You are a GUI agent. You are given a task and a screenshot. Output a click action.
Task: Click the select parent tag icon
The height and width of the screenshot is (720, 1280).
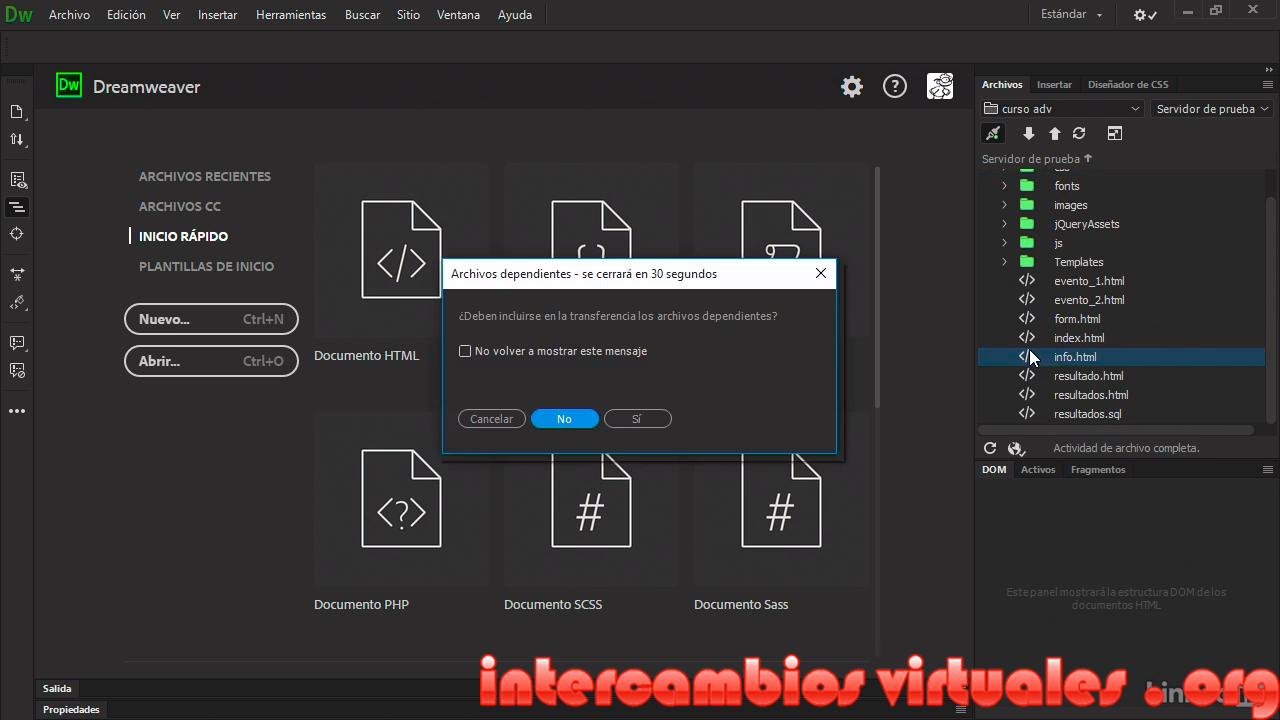click(x=17, y=302)
